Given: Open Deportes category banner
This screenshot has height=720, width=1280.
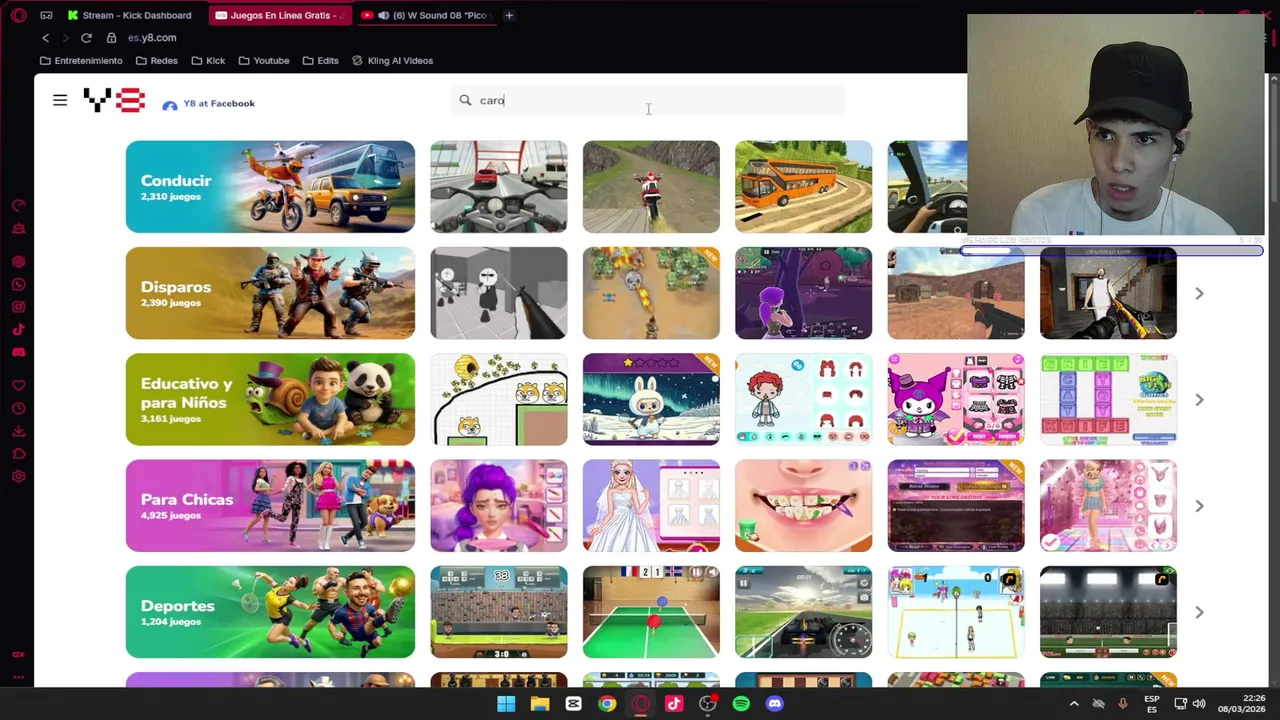Looking at the screenshot, I should coord(270,612).
